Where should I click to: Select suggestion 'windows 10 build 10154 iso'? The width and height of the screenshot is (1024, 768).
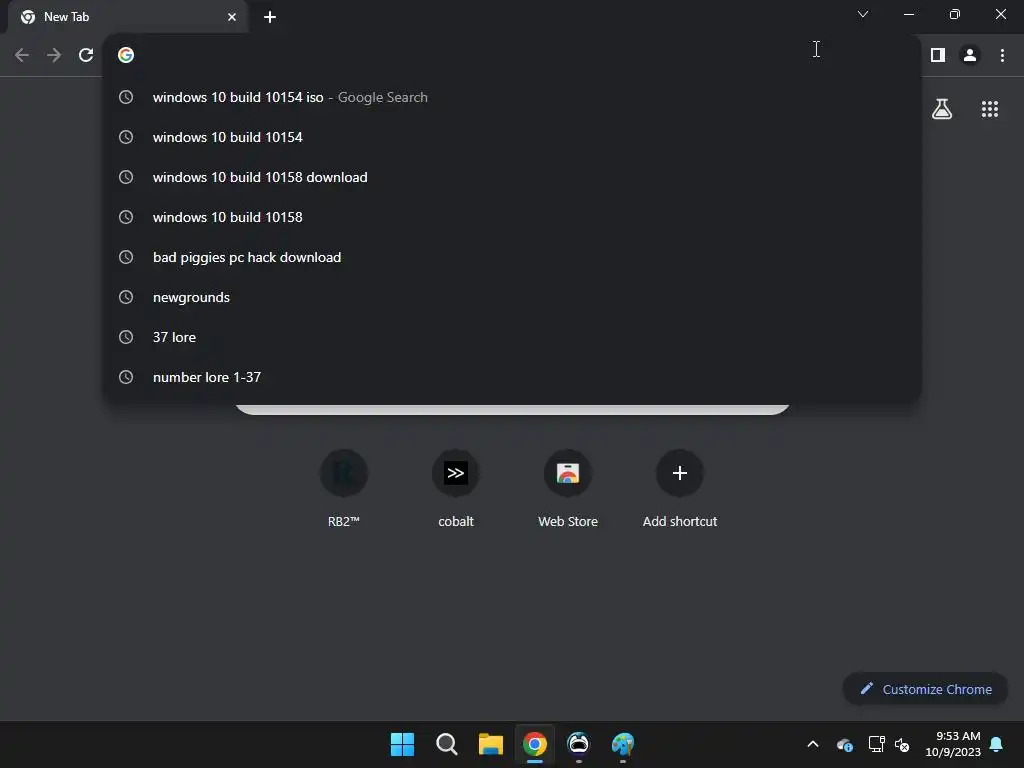pyautogui.click(x=513, y=97)
